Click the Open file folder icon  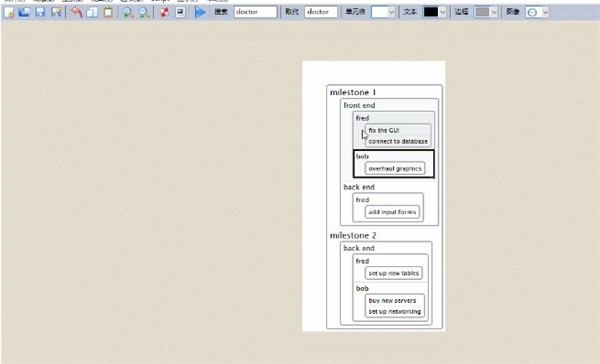point(24,12)
